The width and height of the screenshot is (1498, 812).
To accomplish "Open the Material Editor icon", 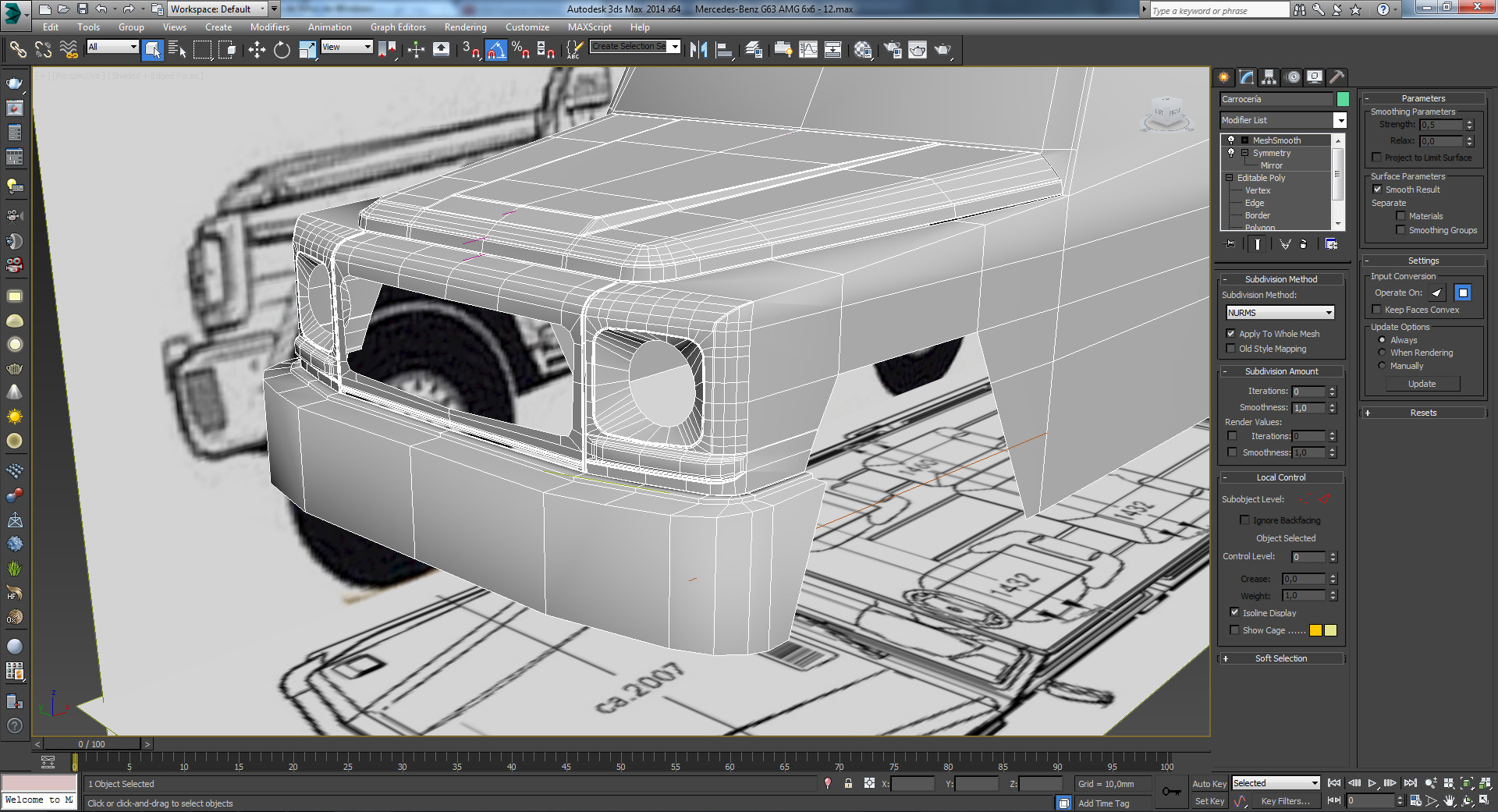I will coord(862,50).
